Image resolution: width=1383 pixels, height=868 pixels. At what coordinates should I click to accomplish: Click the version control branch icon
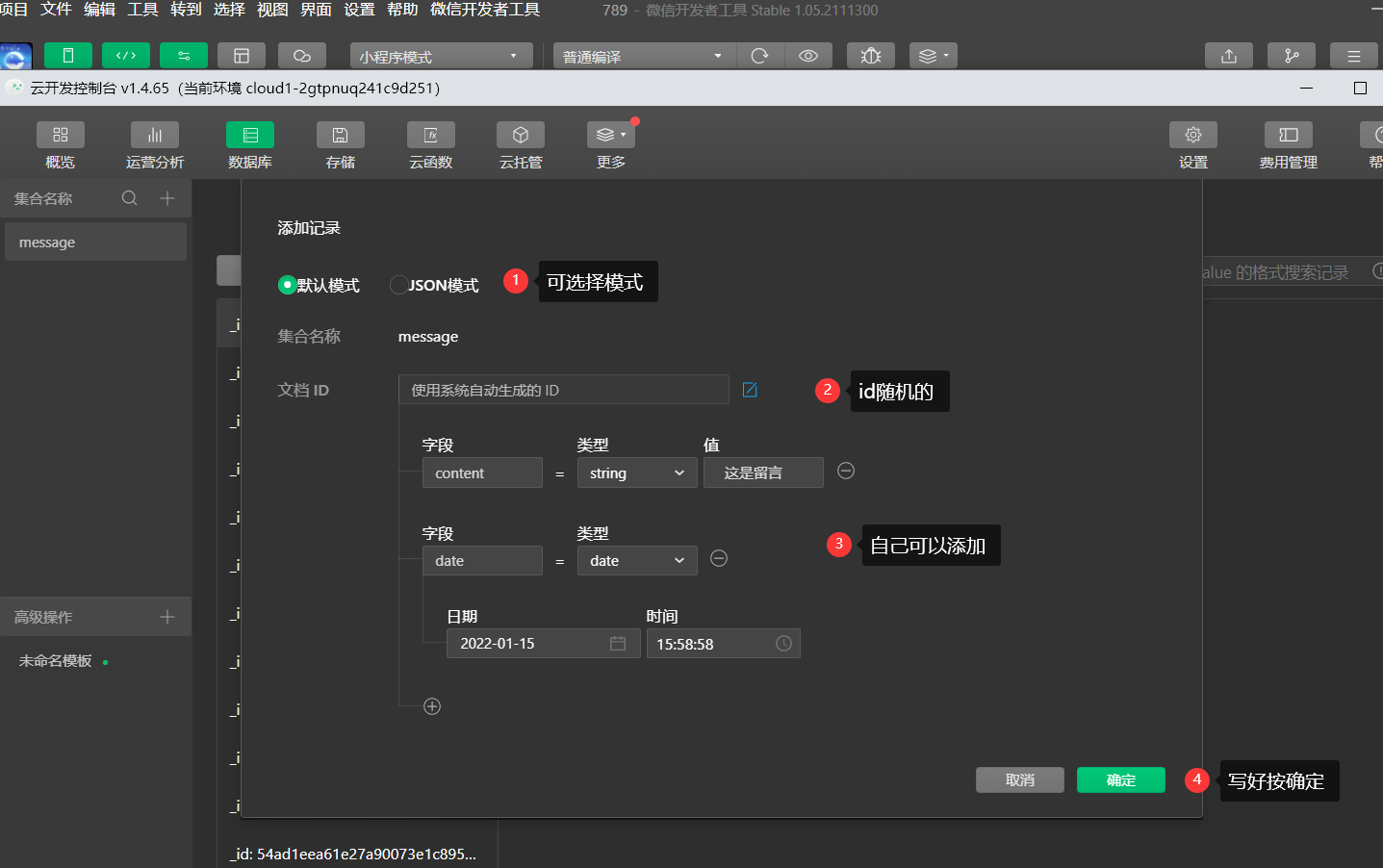point(1291,55)
